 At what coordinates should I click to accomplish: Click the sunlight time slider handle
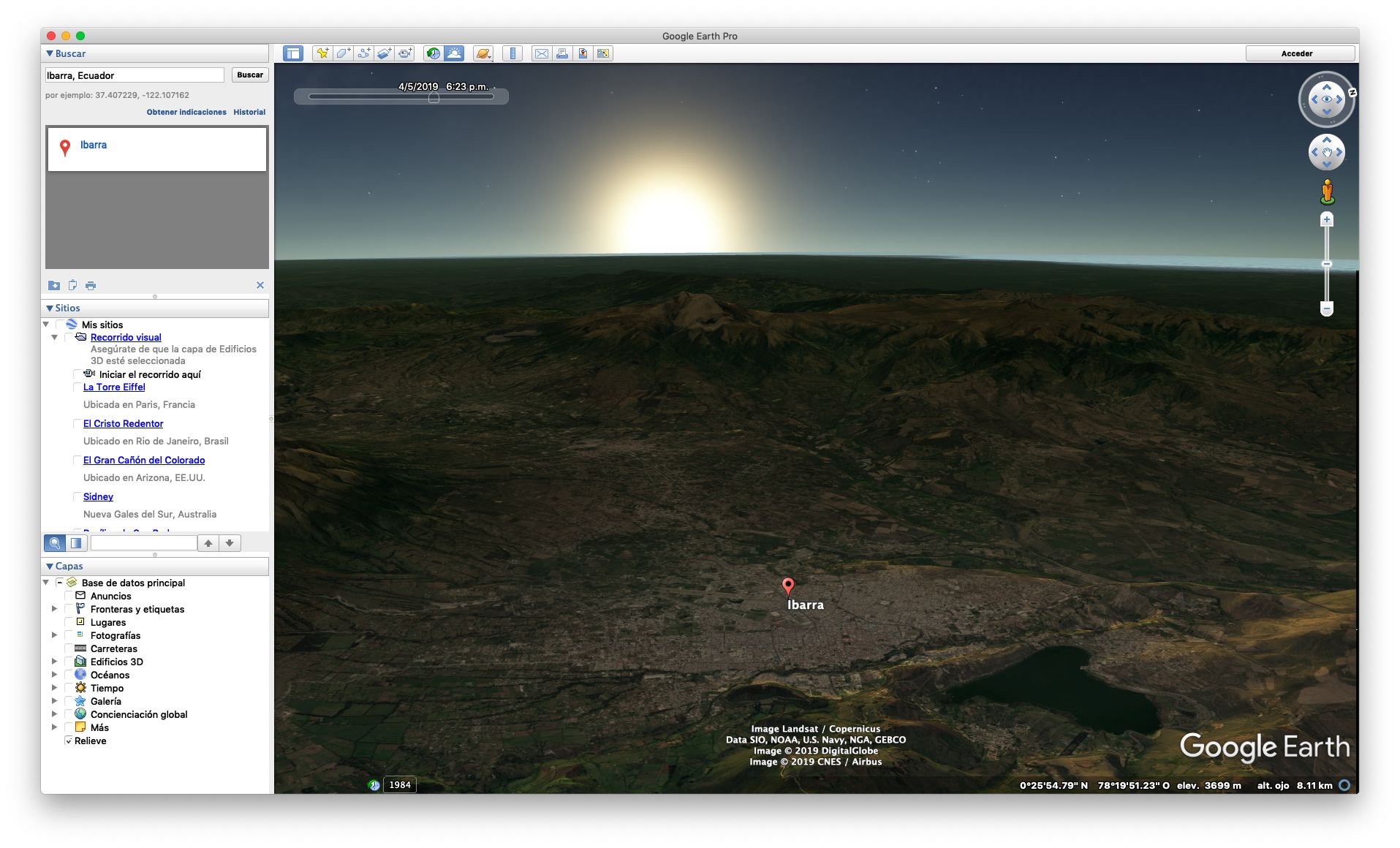click(434, 97)
